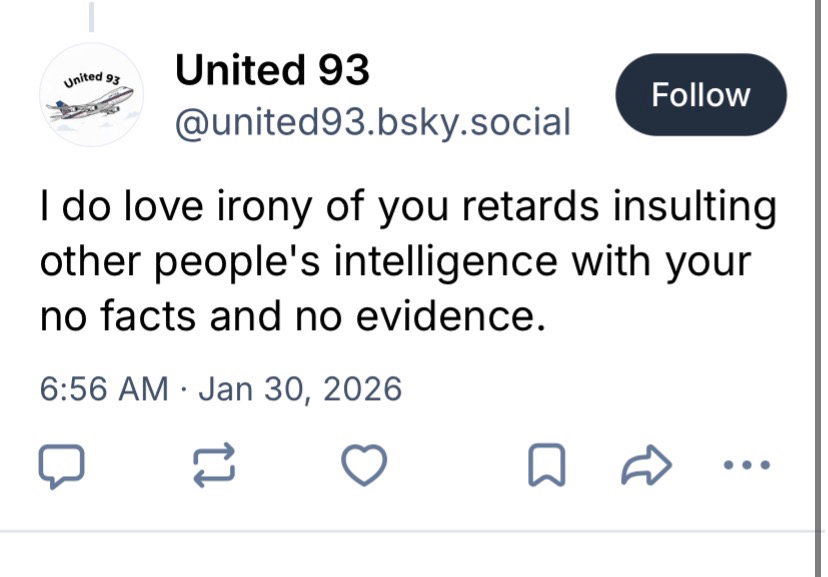Open the United 93 profile avatar
The height and width of the screenshot is (577, 828).
pyautogui.click(x=91, y=98)
